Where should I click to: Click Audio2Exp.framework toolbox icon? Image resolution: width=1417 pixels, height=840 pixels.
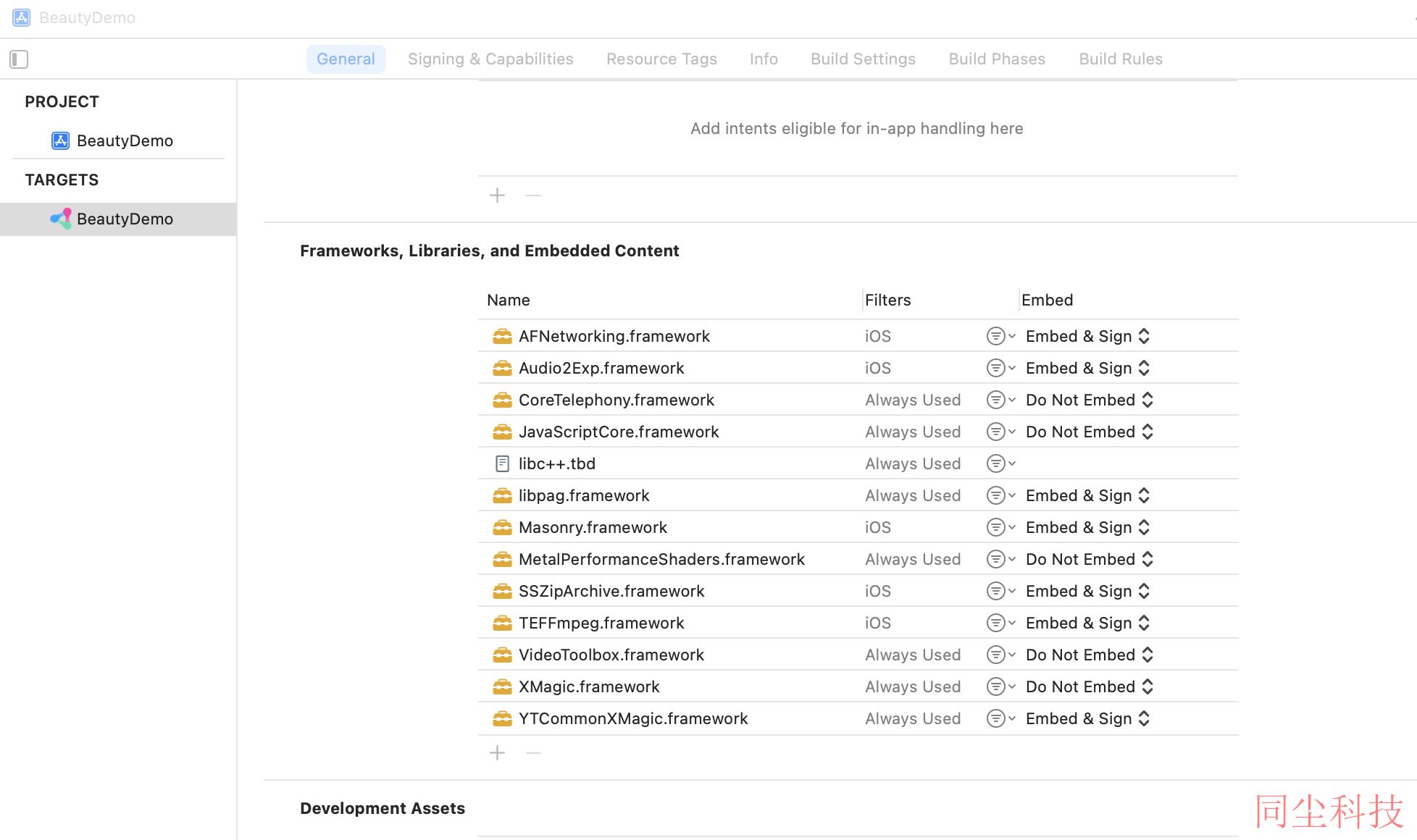[x=502, y=368]
